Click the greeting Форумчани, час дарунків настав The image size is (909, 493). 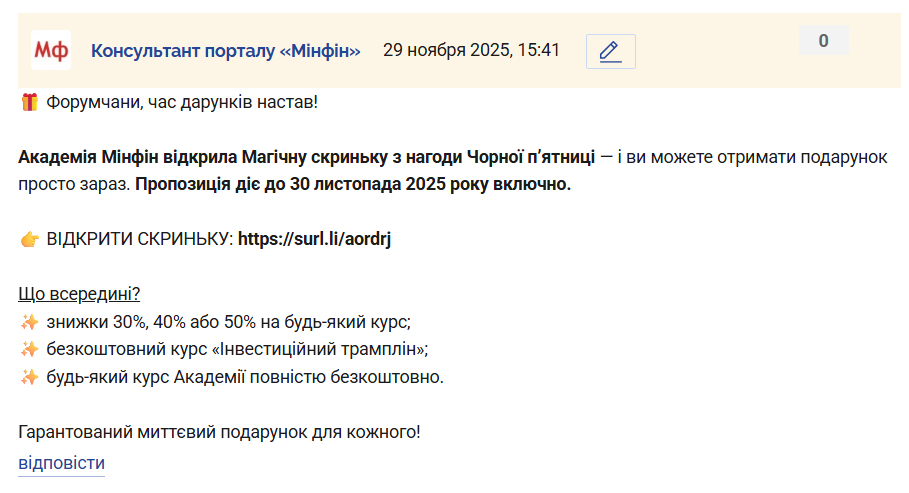point(182,102)
